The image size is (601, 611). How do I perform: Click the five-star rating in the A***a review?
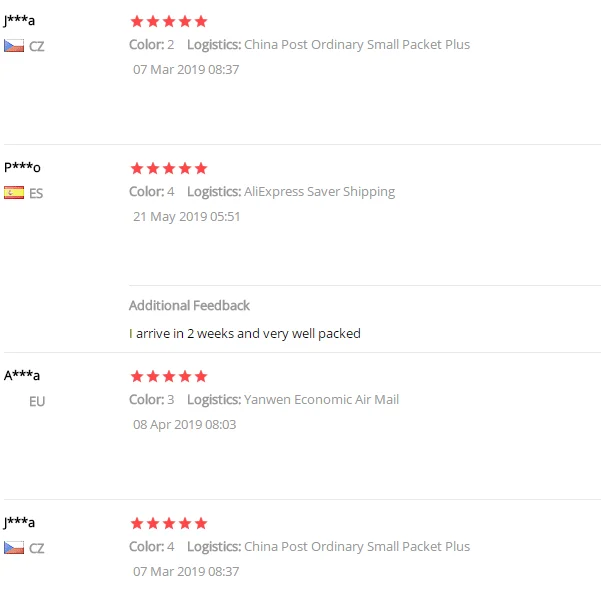(x=169, y=376)
